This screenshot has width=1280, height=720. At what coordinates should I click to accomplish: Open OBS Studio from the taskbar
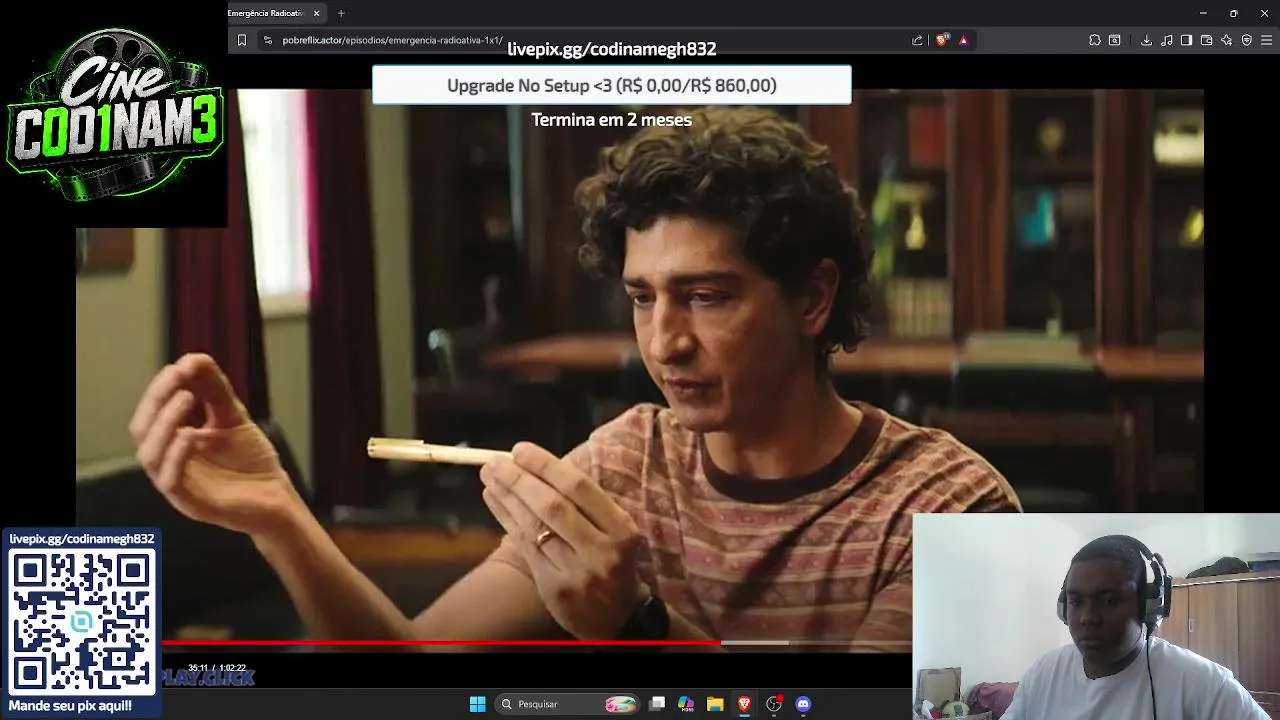click(773, 704)
